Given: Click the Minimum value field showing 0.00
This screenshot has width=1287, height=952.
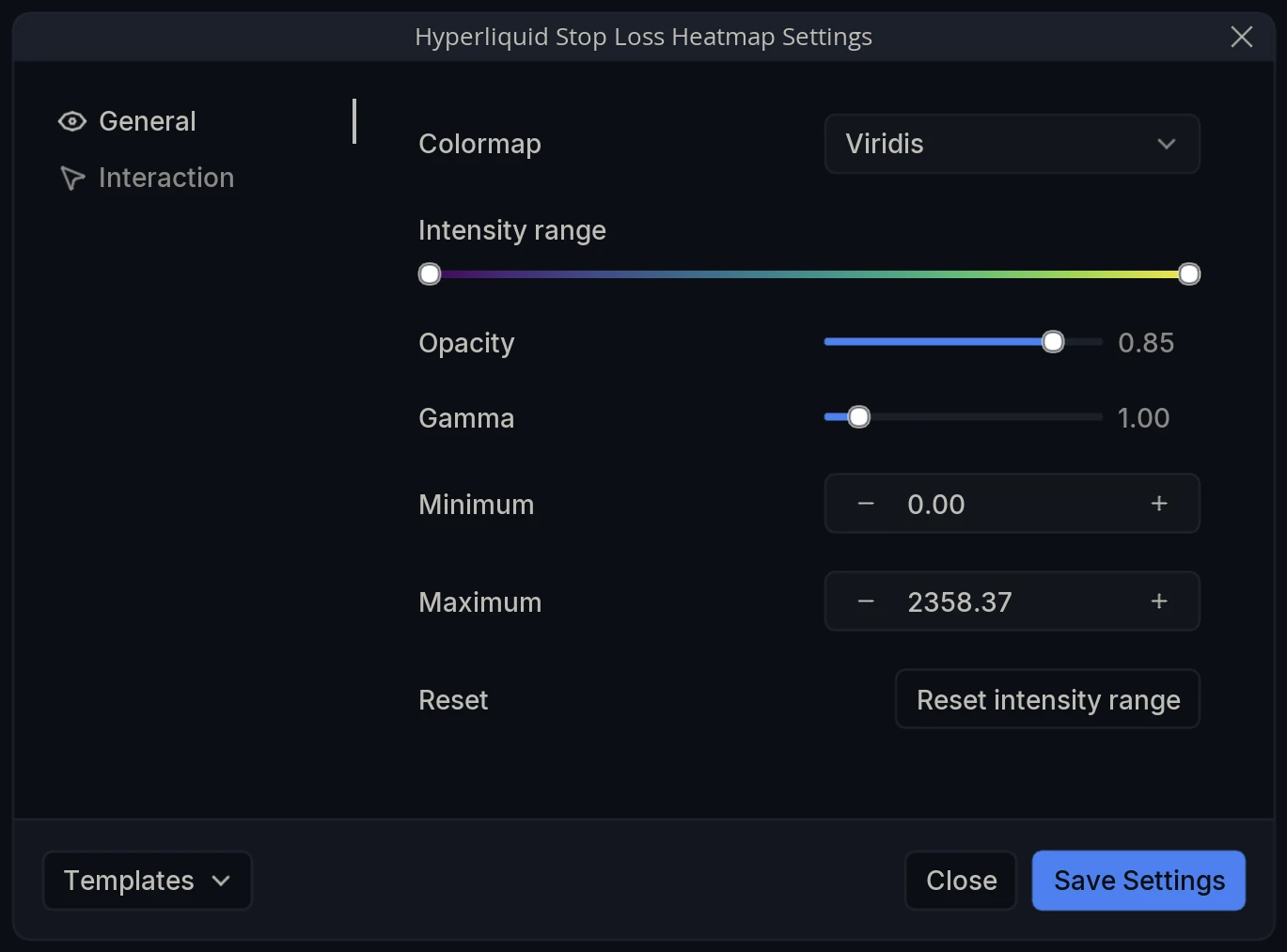Looking at the screenshot, I should 1012,504.
